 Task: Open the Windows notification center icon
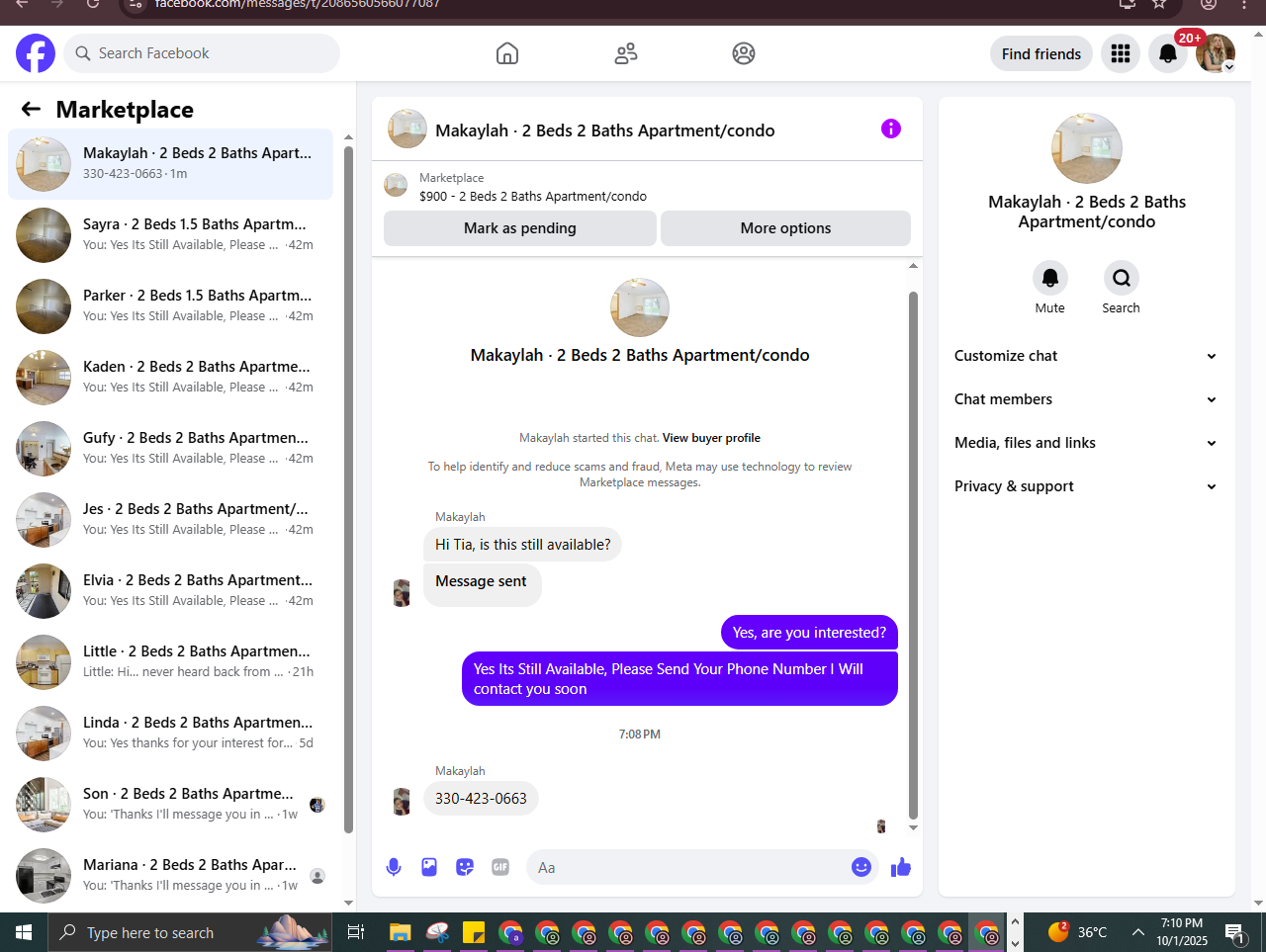click(x=1234, y=932)
